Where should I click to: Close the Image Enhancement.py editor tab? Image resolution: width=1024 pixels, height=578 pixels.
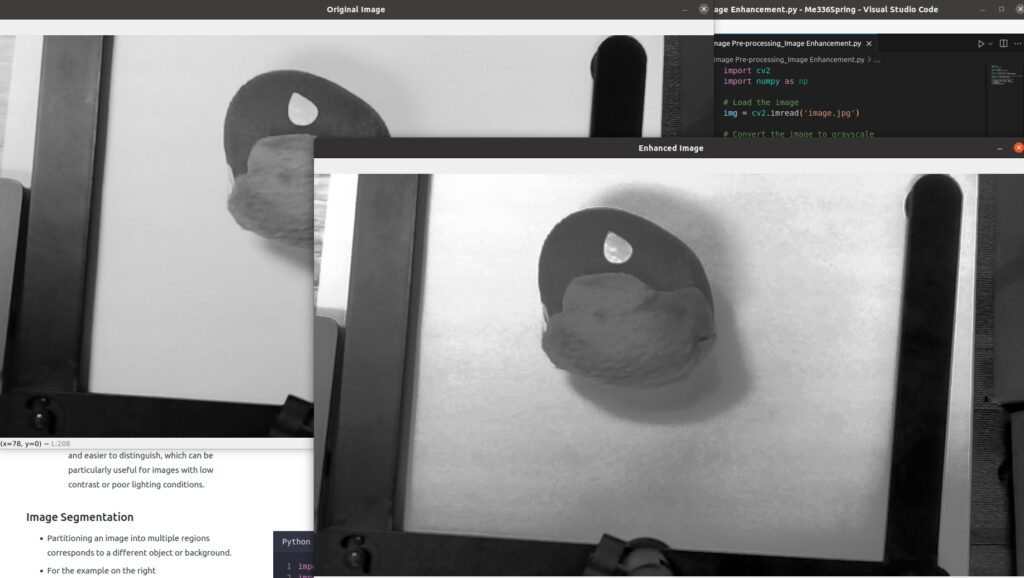tap(869, 44)
